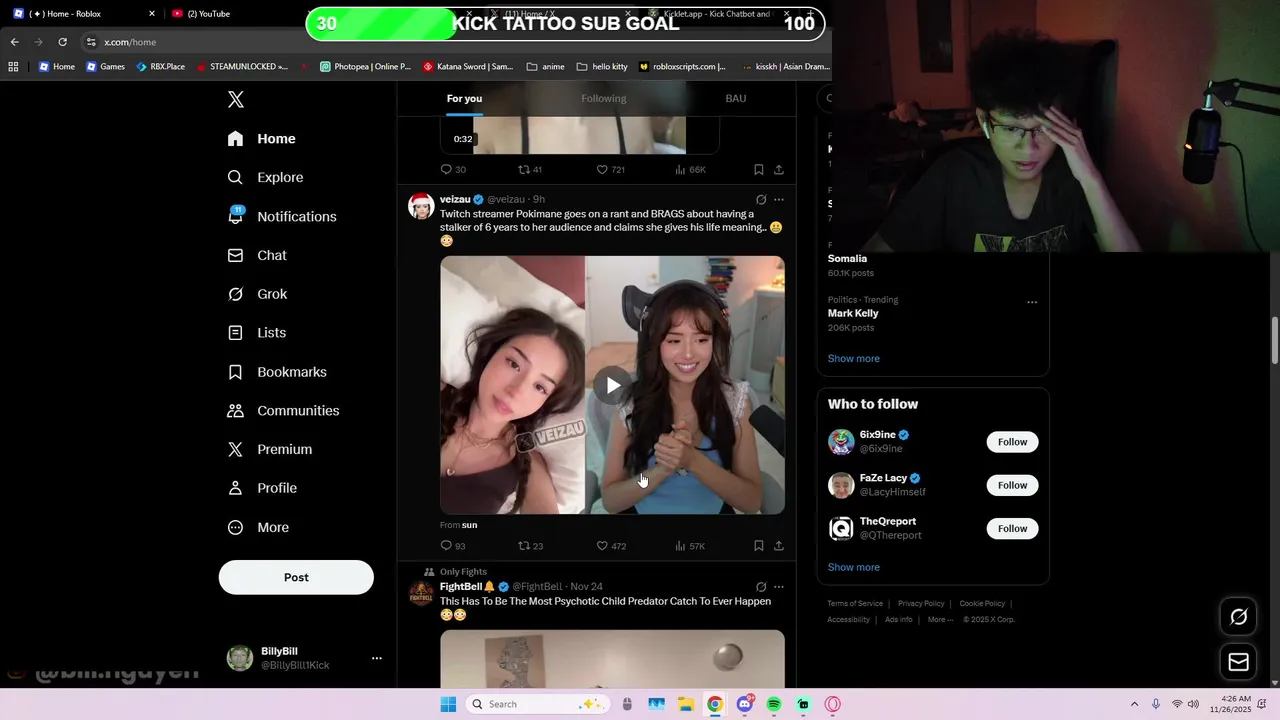The image size is (1280, 720).
Task: Switch to the BAU tab
Action: (736, 98)
